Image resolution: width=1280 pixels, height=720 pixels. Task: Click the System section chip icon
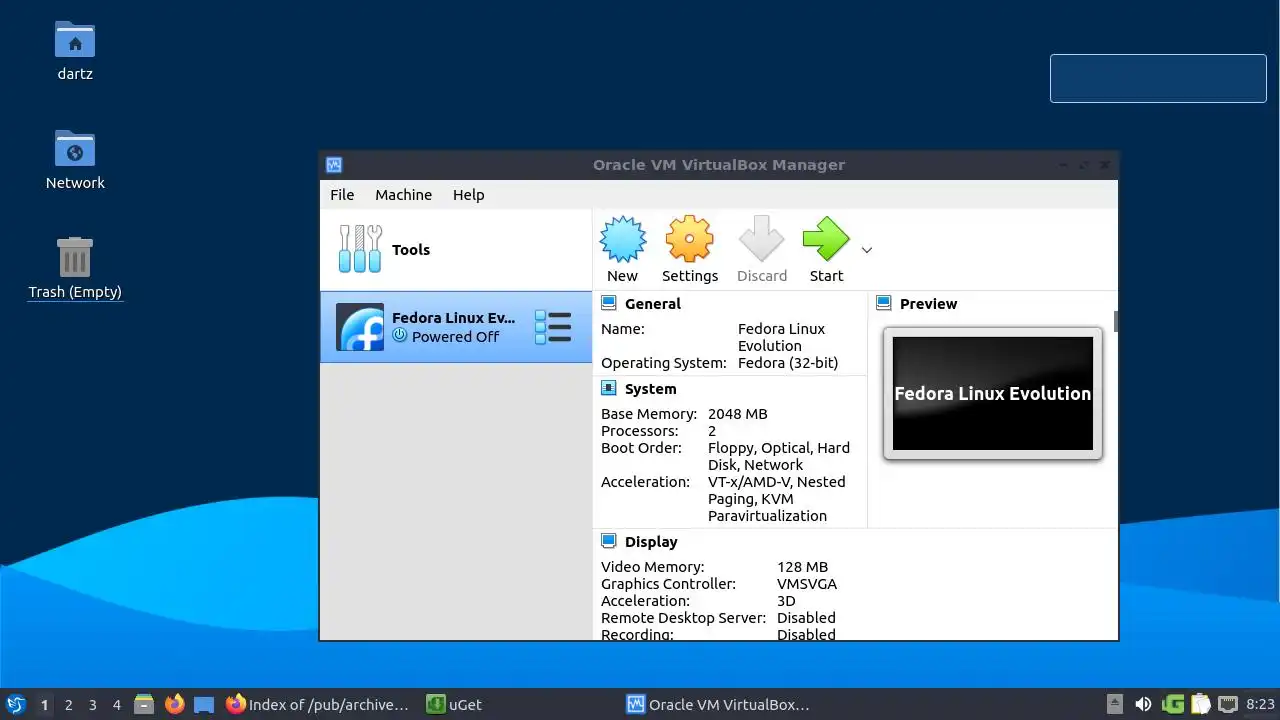click(608, 388)
